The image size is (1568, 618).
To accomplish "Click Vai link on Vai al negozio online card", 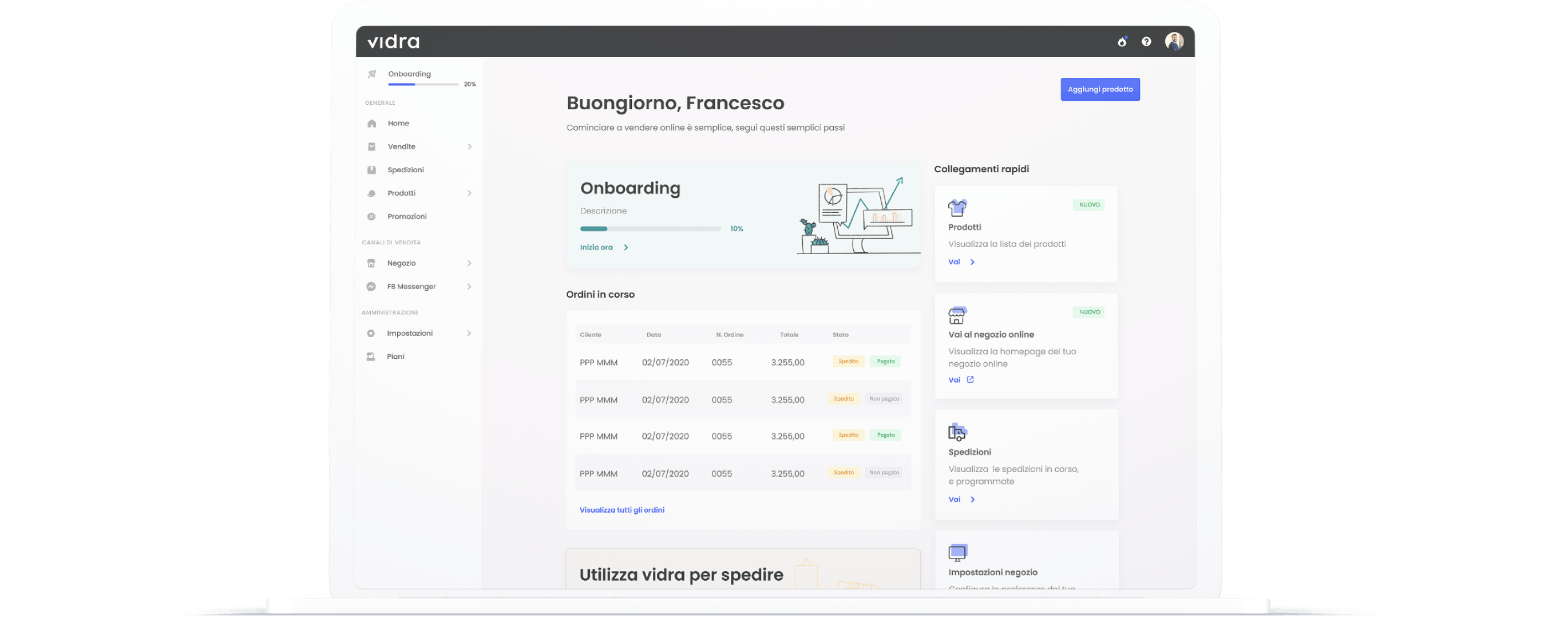I will tap(954, 379).
